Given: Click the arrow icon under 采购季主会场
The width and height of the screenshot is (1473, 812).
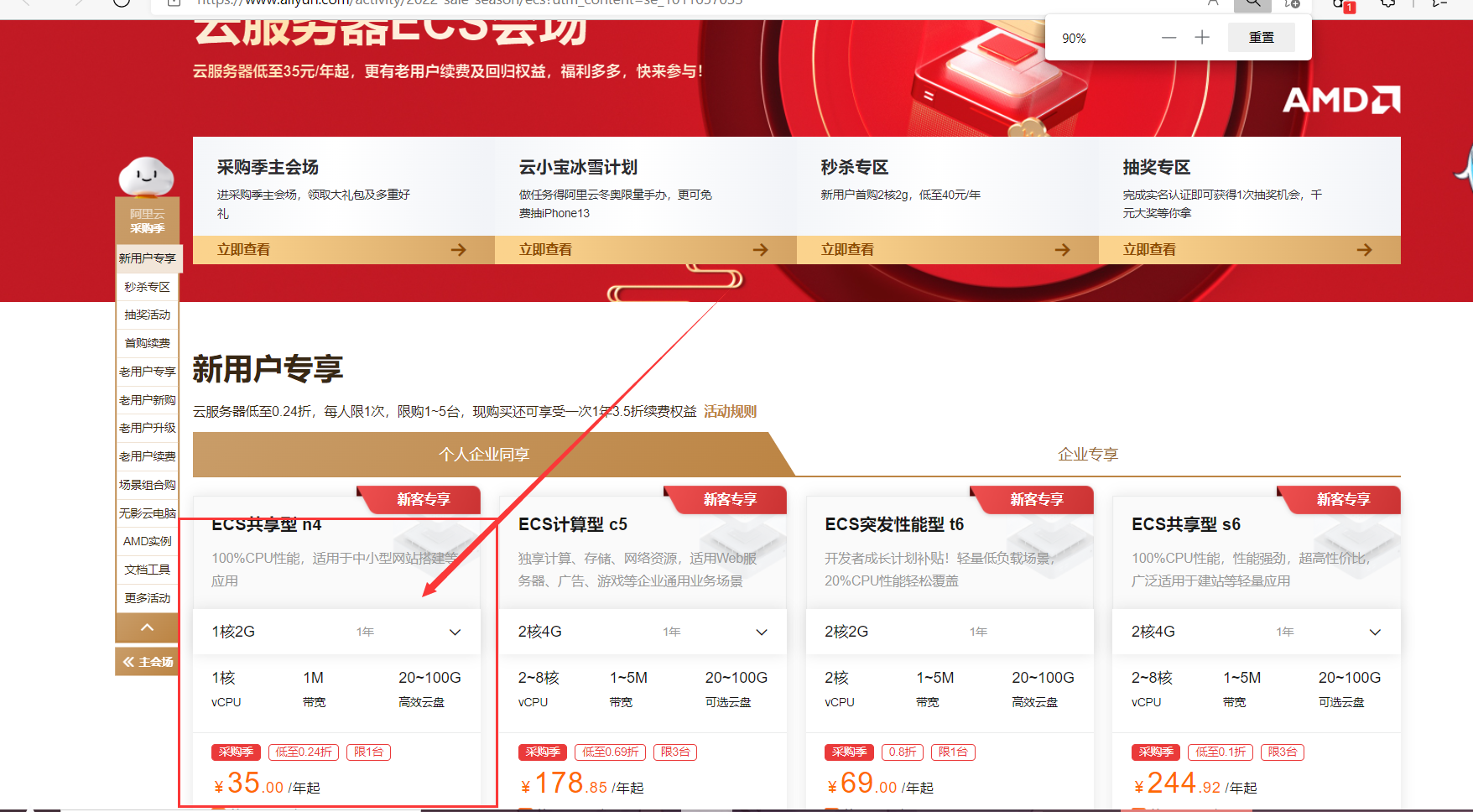Looking at the screenshot, I should (458, 250).
